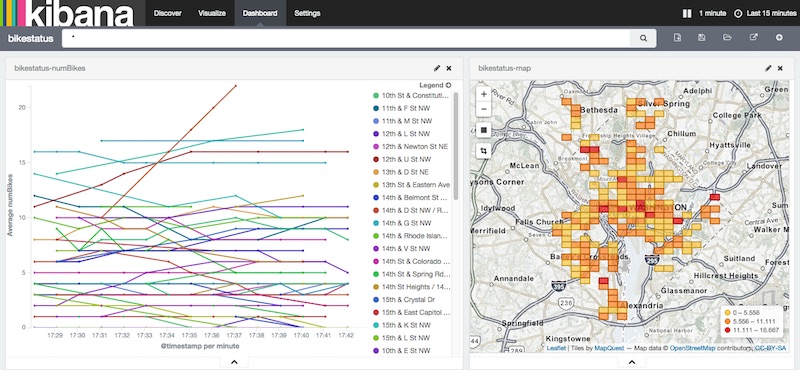Zoom out on the map

pyautogui.click(x=484, y=109)
